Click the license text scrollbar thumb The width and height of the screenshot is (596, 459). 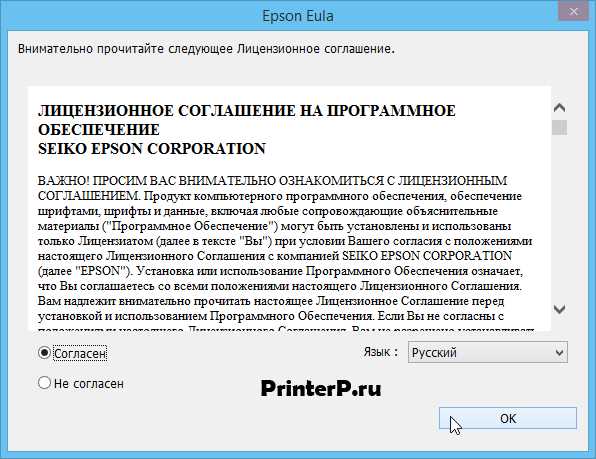point(559,128)
